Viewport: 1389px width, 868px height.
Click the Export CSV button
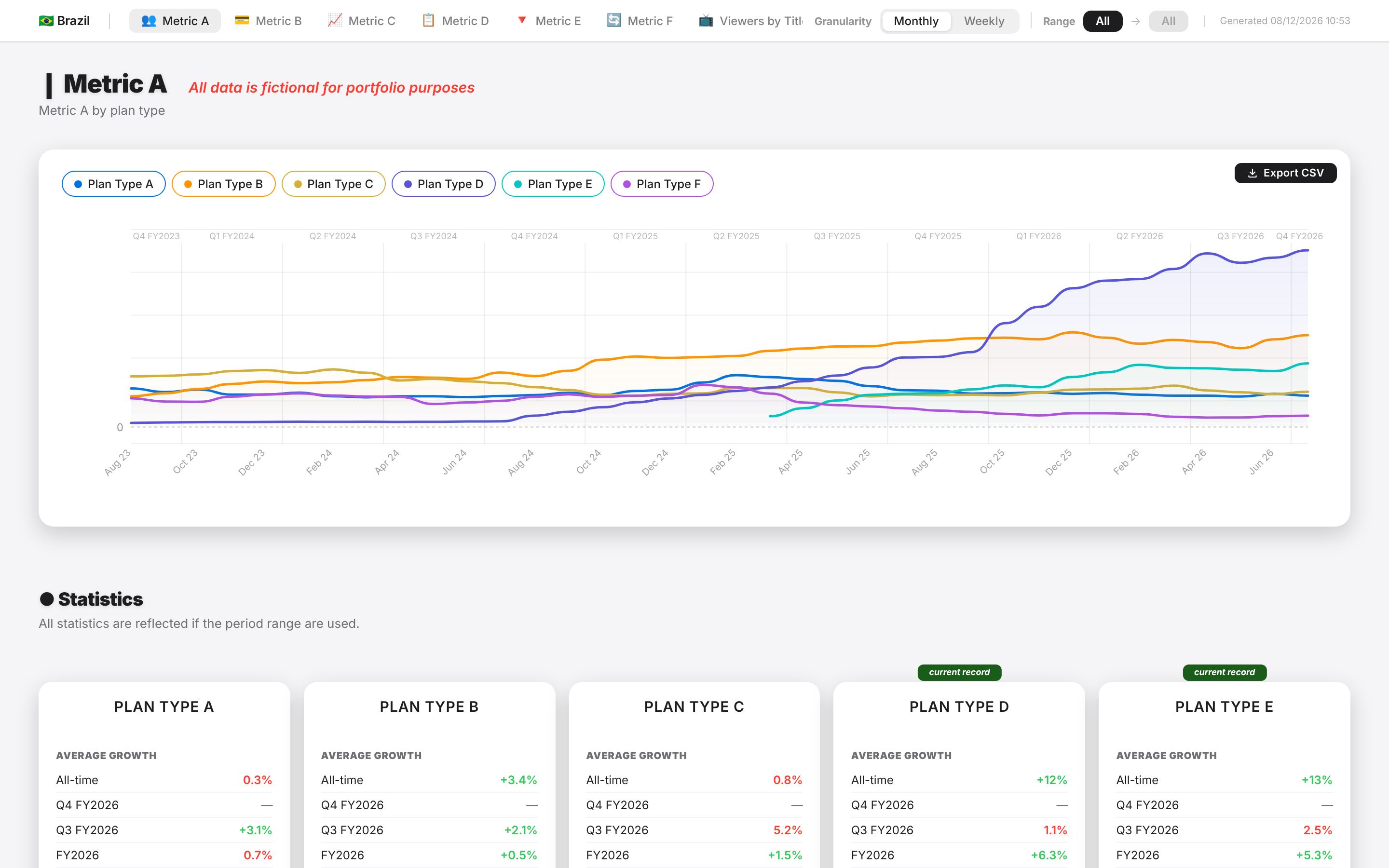click(1285, 173)
